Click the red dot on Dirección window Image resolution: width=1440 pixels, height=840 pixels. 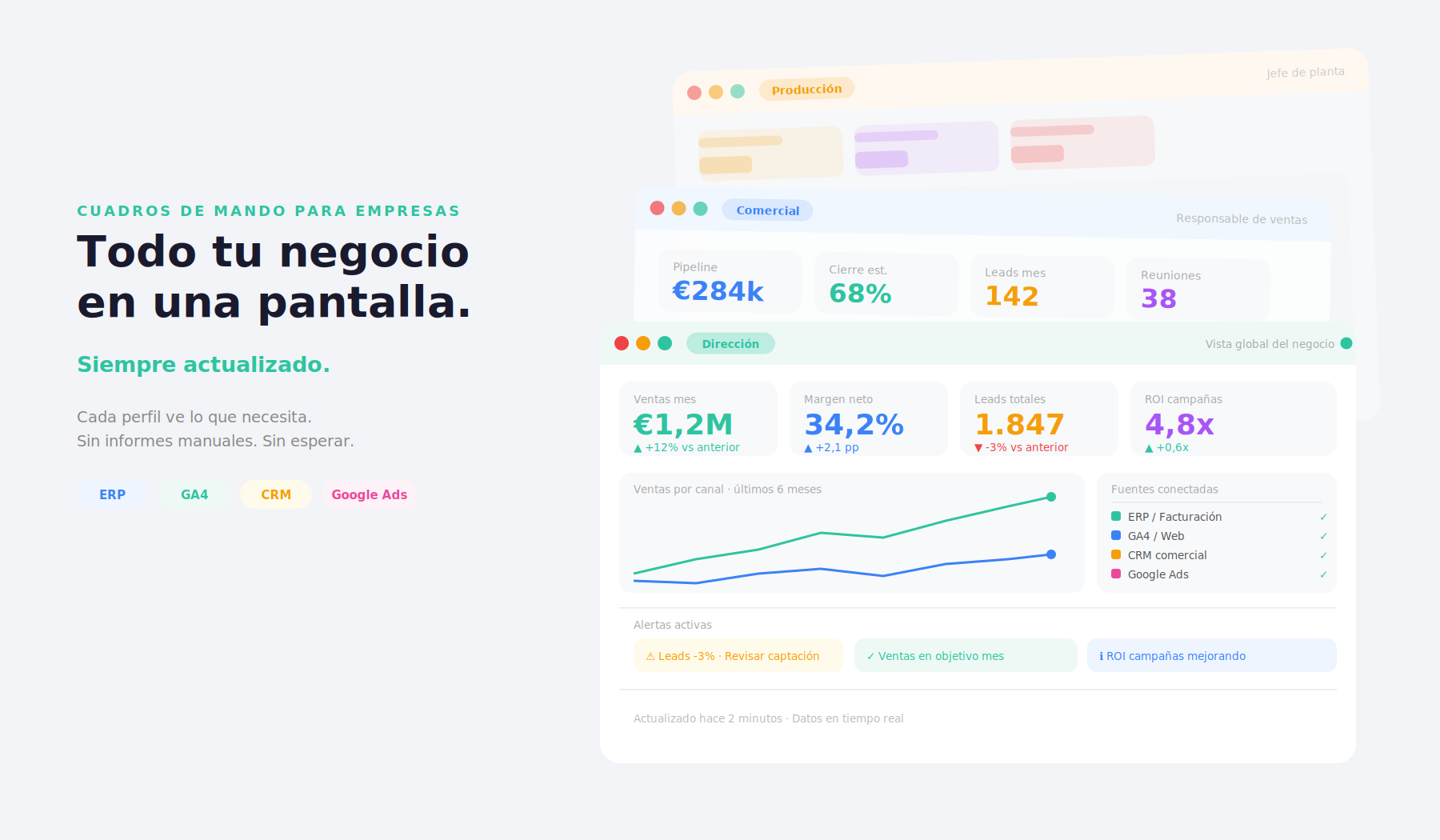point(622,343)
